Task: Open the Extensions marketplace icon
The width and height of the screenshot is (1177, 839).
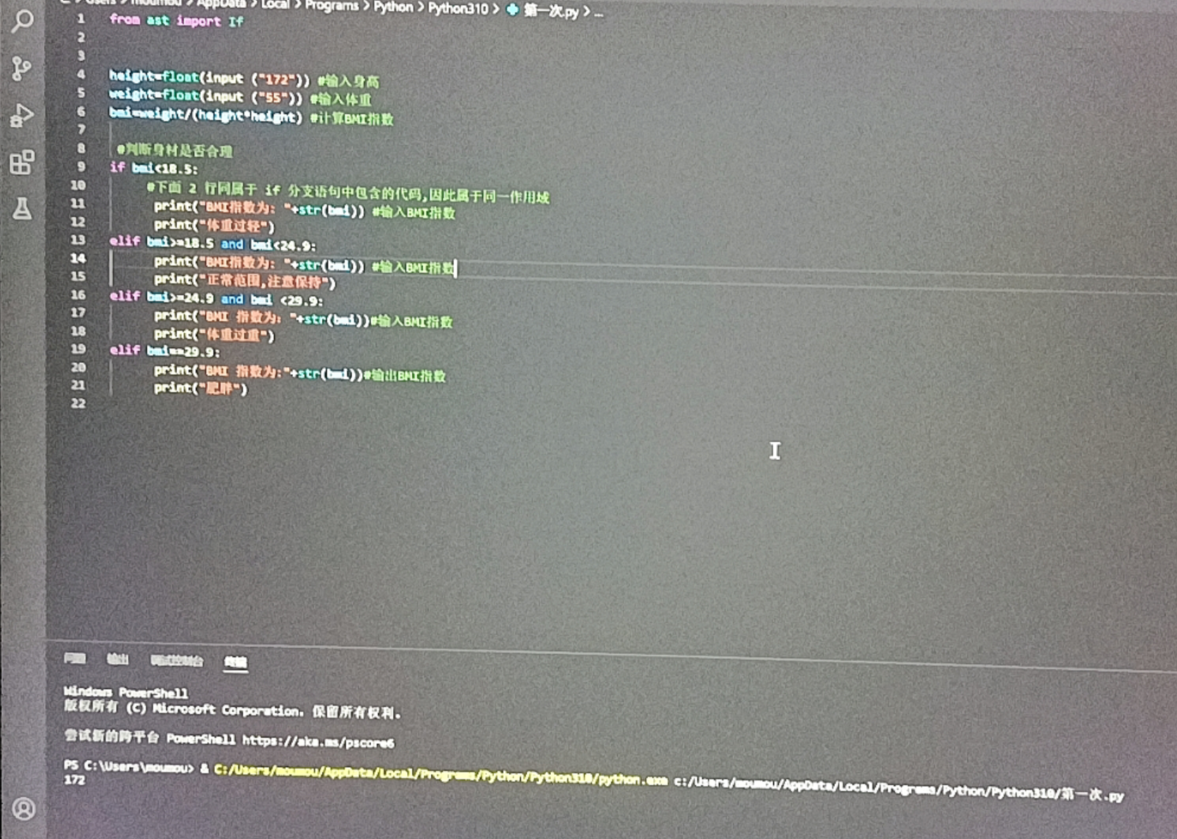Action: pos(22,162)
